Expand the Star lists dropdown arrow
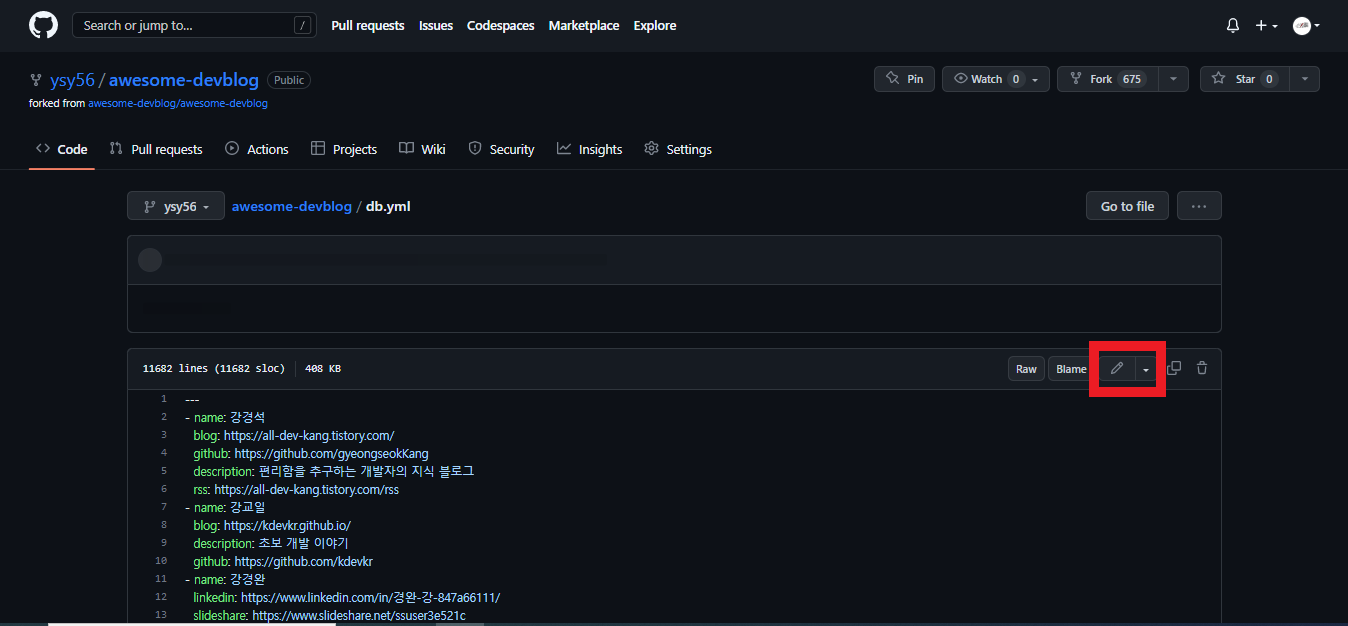This screenshot has height=626, width=1348. click(x=1305, y=79)
